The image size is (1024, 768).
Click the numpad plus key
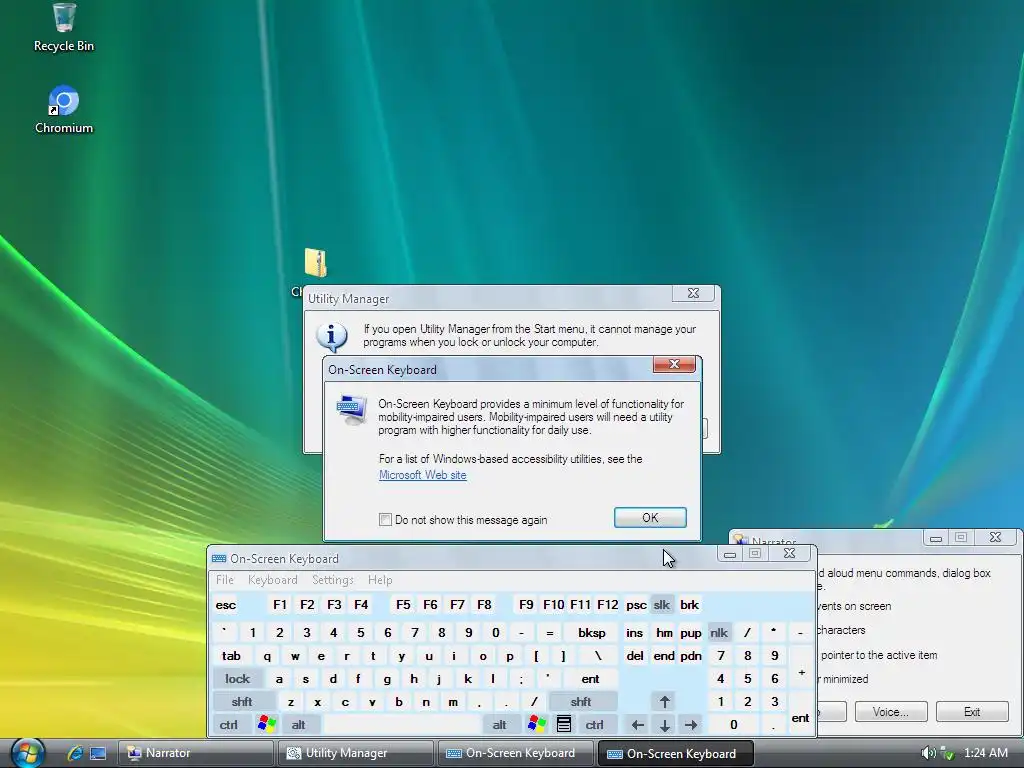click(x=801, y=667)
